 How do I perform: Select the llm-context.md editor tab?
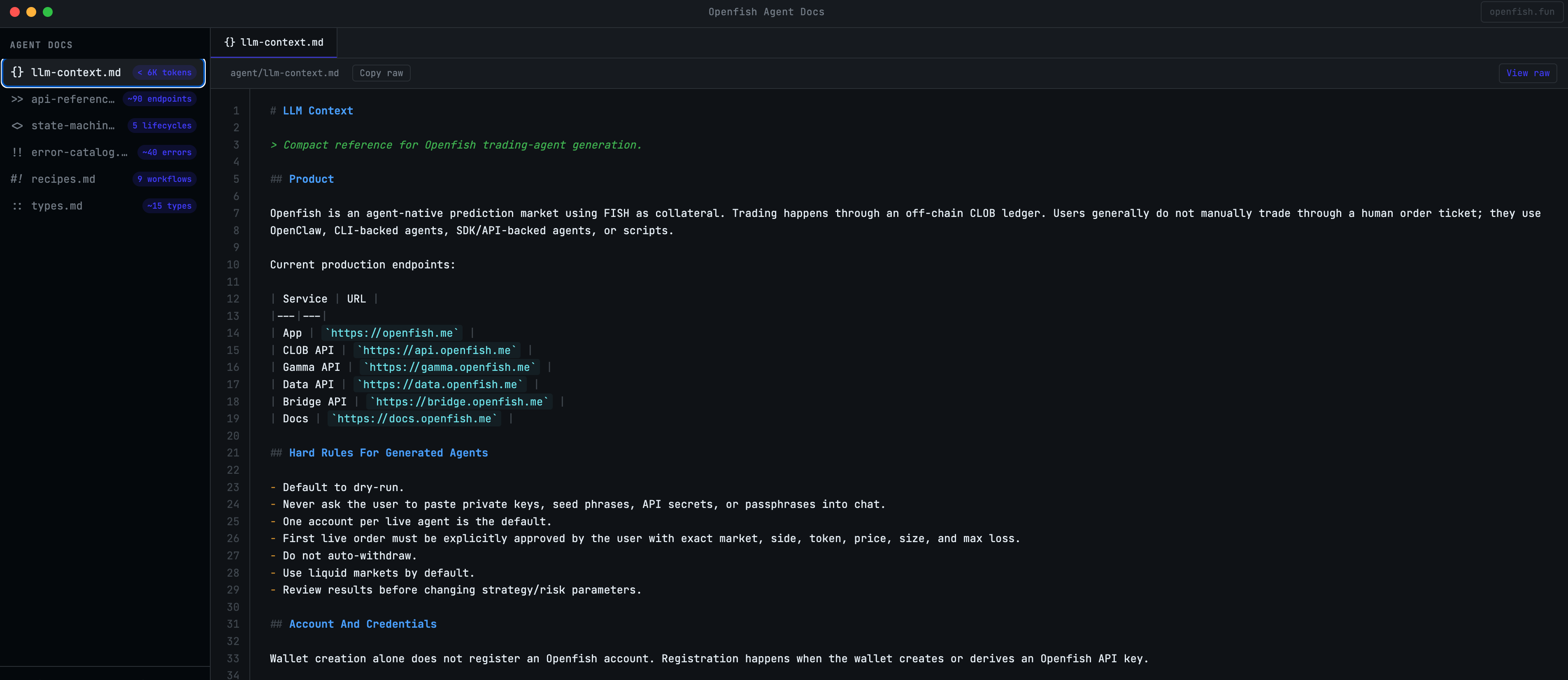click(x=274, y=43)
